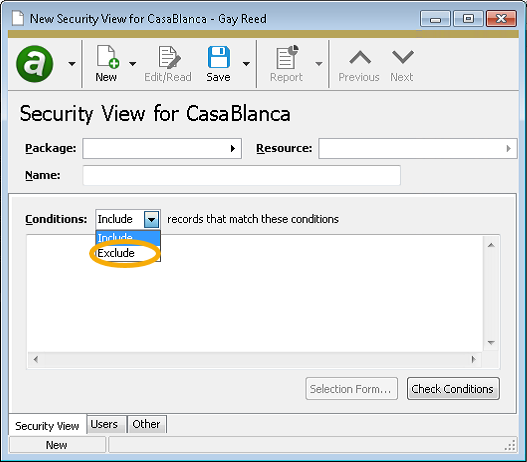Open the Resource field picker arrow
527x462 pixels.
point(509,149)
